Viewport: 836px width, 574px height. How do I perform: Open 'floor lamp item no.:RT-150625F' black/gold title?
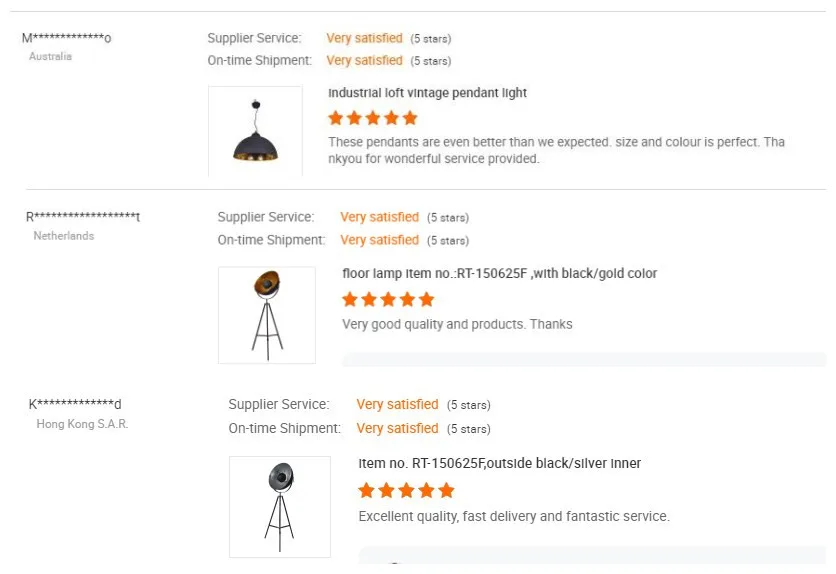pyautogui.click(x=499, y=273)
